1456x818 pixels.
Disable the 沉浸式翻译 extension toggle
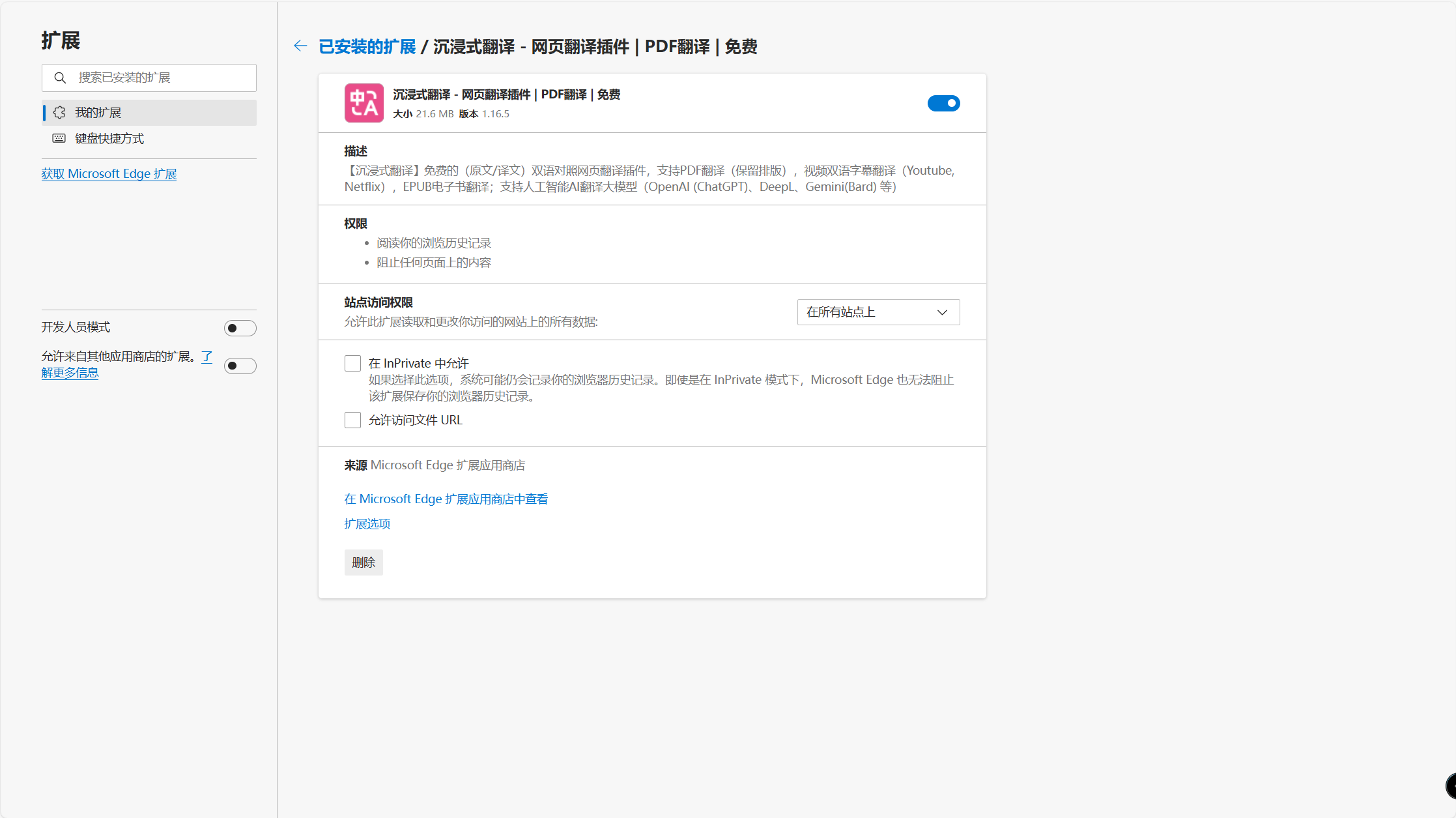943,103
